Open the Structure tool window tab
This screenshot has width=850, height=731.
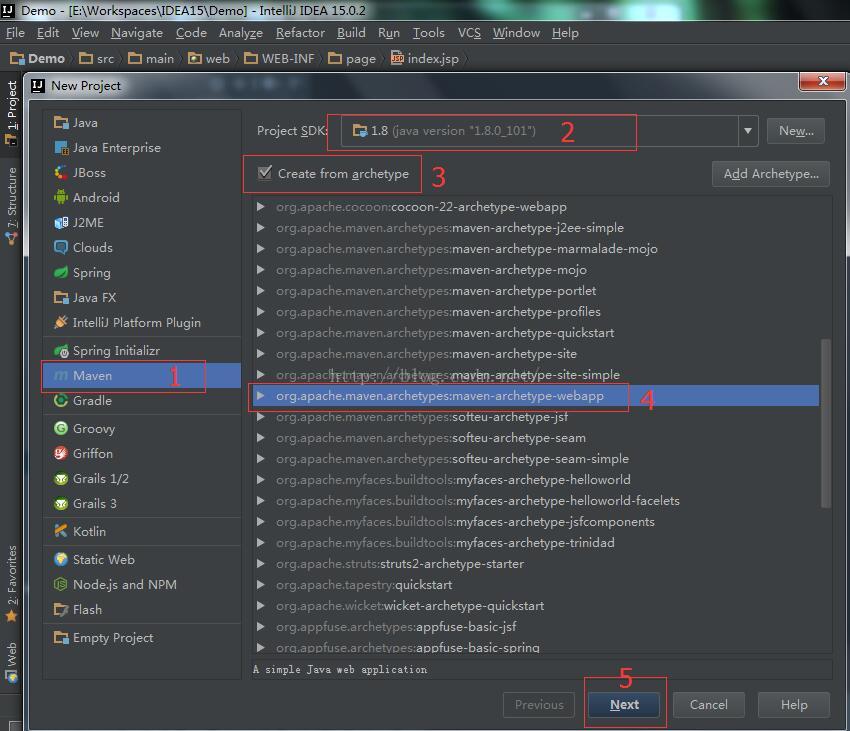(11, 206)
